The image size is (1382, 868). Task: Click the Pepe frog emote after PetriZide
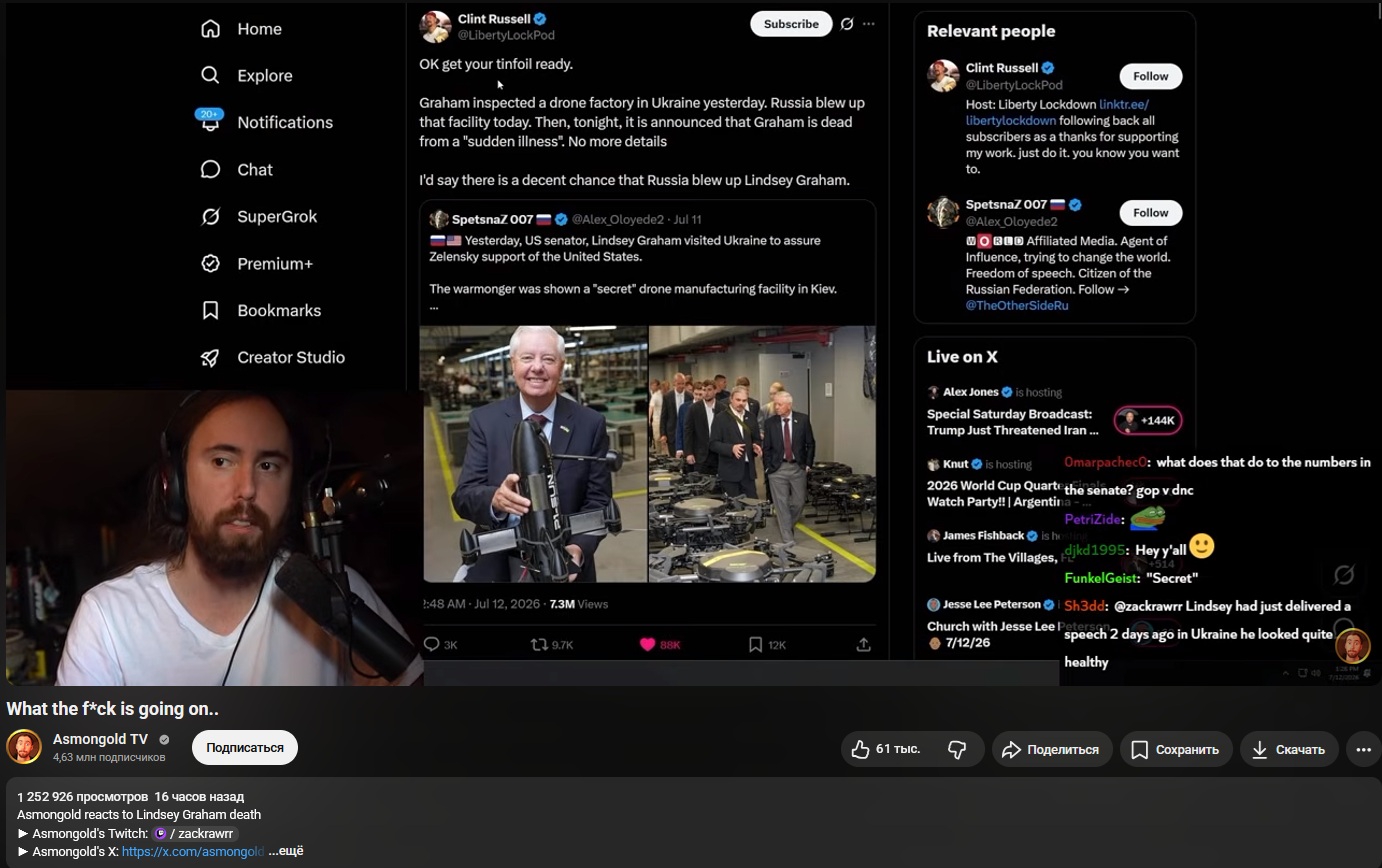click(1148, 519)
